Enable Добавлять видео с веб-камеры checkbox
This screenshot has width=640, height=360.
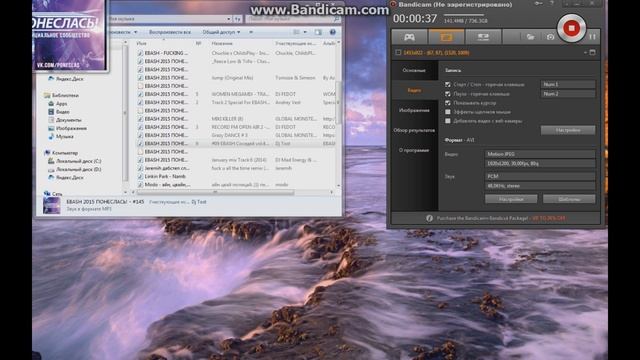click(448, 121)
